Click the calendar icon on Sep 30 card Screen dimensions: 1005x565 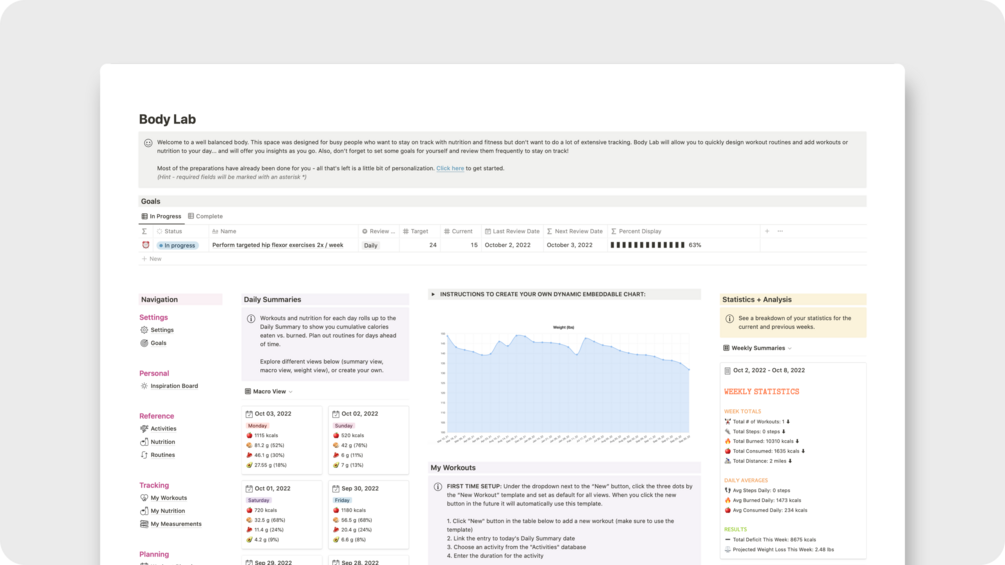336,489
